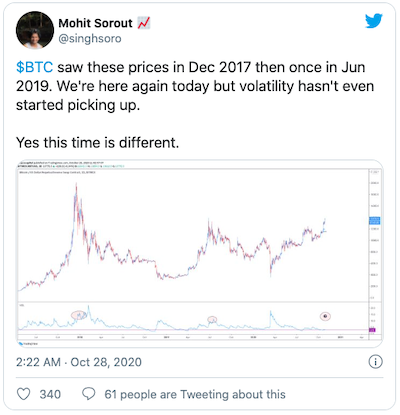Open '61 people are Tweeting about this'
Image resolution: width=400 pixels, height=415 pixels.
pos(195,394)
